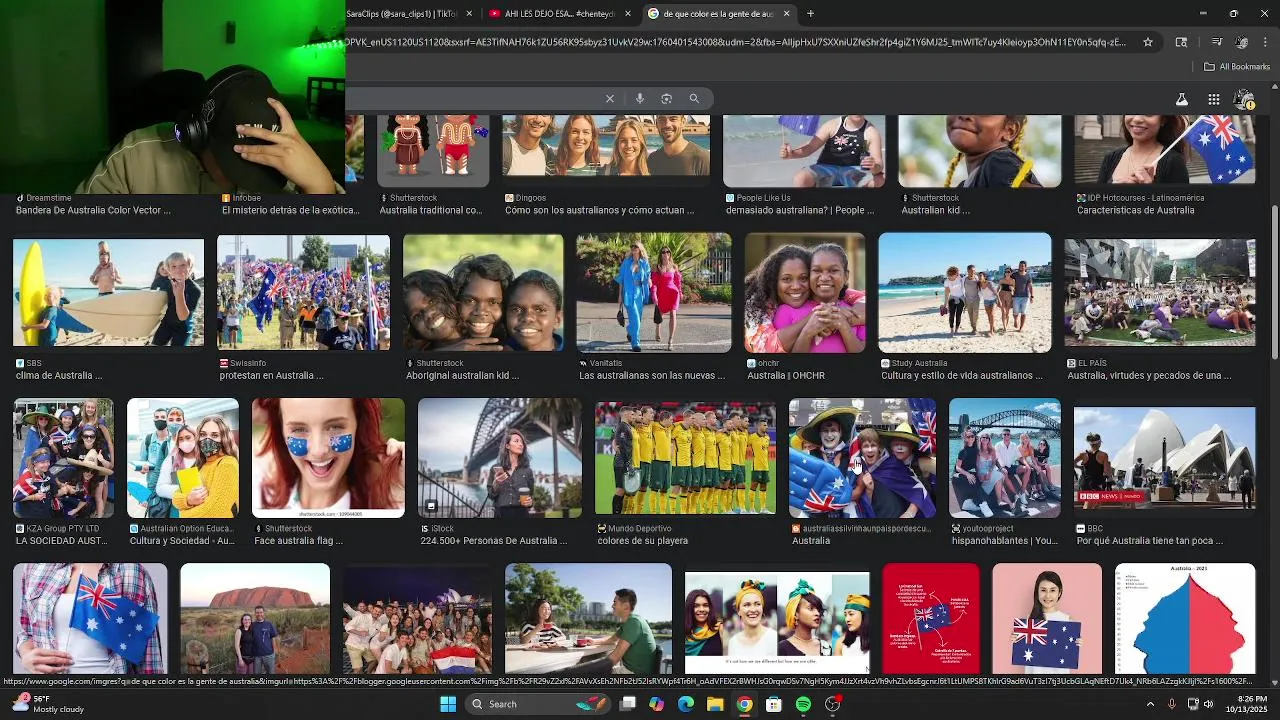Open Task View on the taskbar
The height and width of the screenshot is (720, 1280).
[x=628, y=704]
